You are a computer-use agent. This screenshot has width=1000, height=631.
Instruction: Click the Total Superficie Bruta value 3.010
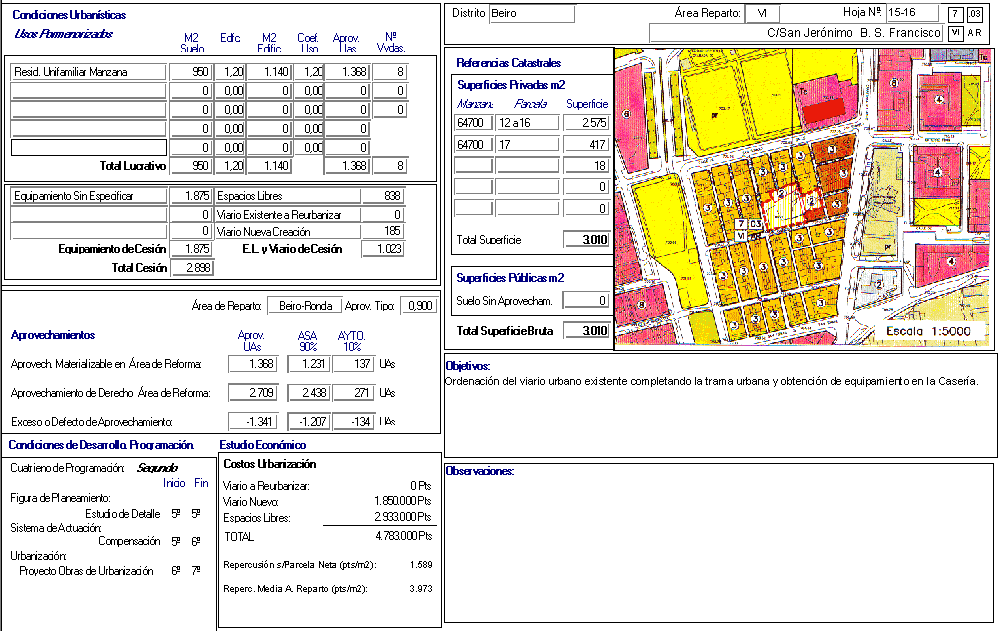pos(586,331)
